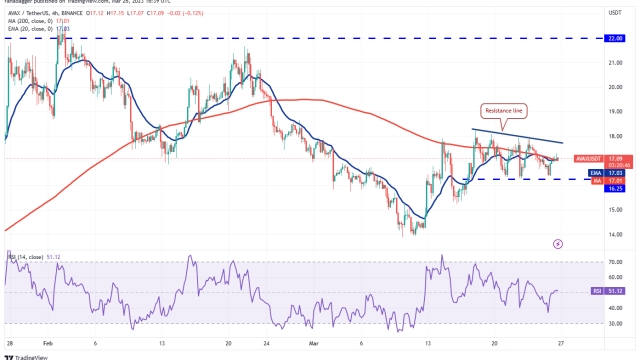Click the 21.00 price axis label
640x360 pixels.
tap(615, 63)
